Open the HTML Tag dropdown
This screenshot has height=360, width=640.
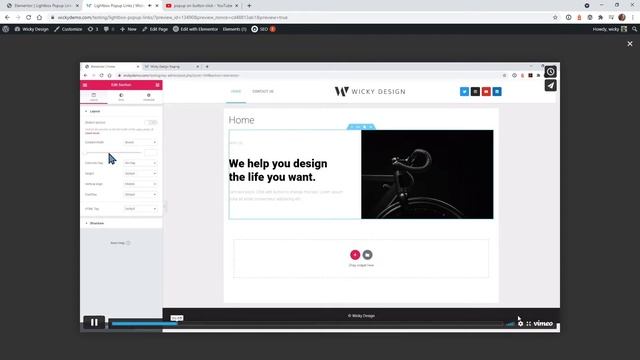pyautogui.click(x=140, y=209)
